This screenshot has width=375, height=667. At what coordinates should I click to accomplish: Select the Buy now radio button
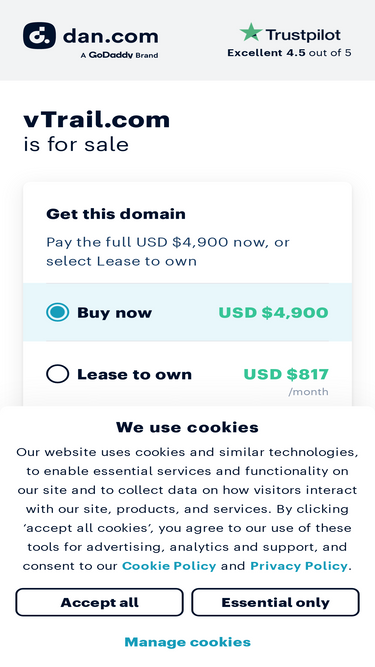coord(57,312)
